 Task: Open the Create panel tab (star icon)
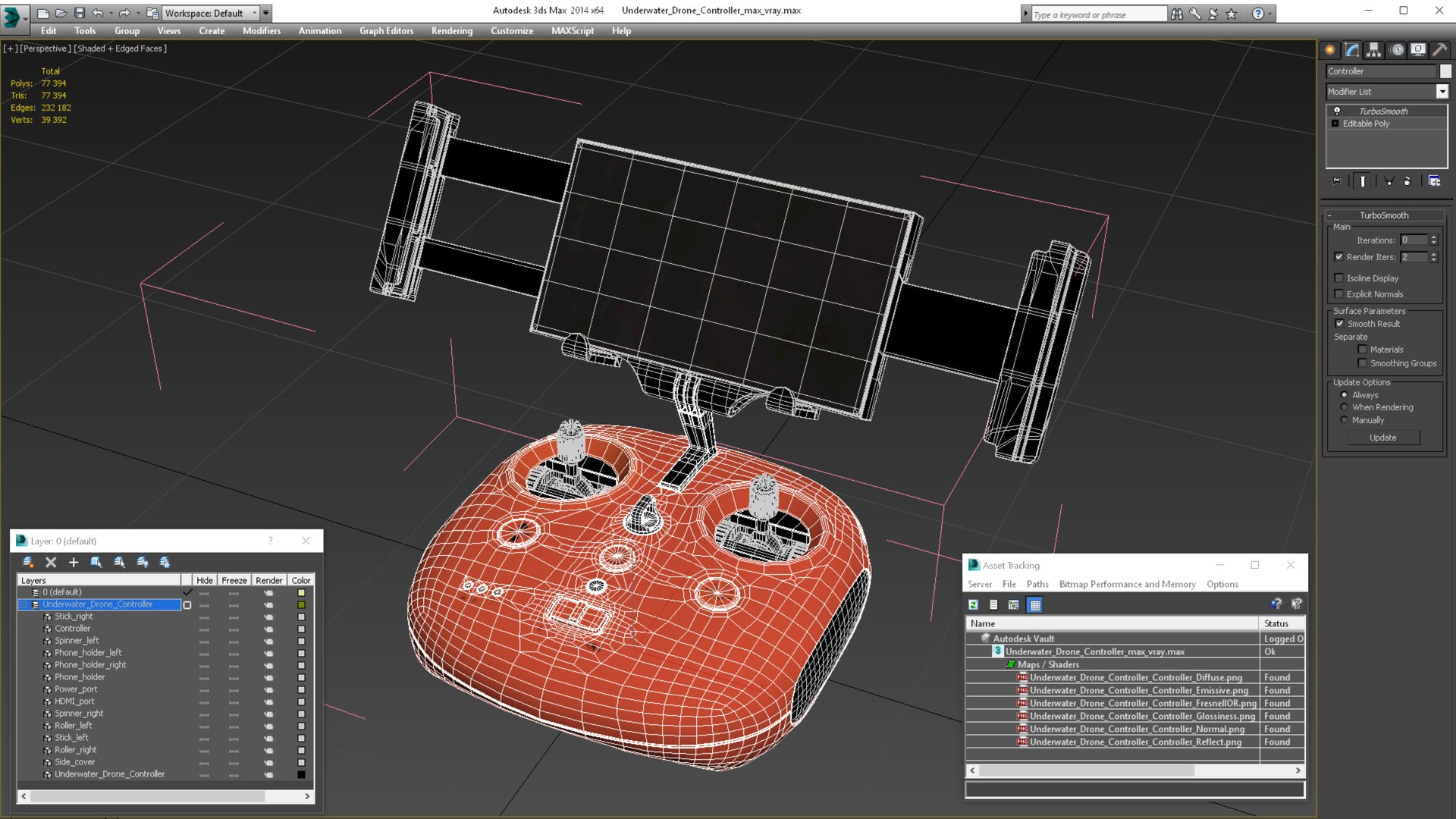point(1330,50)
